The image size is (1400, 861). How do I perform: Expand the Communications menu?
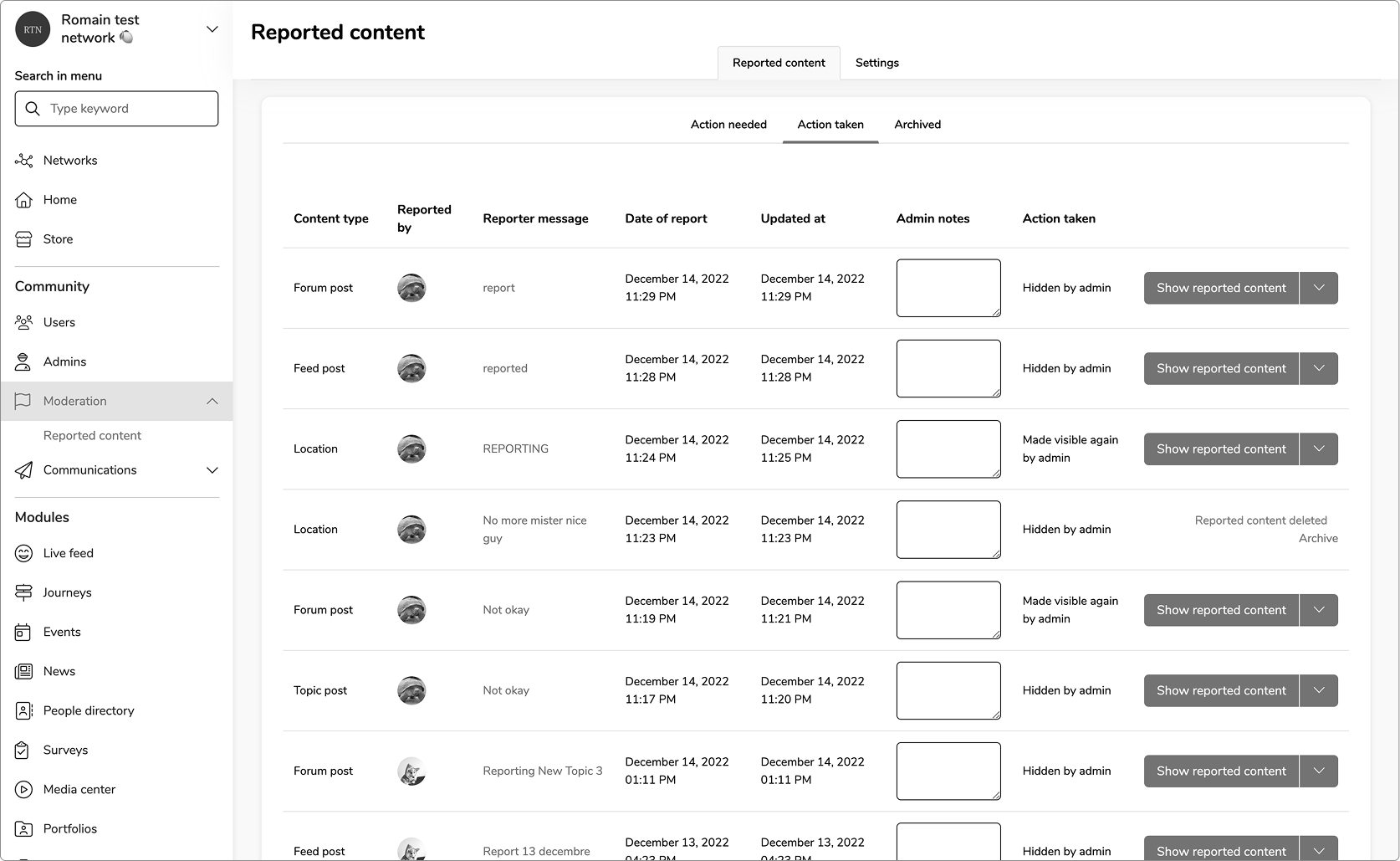point(212,470)
